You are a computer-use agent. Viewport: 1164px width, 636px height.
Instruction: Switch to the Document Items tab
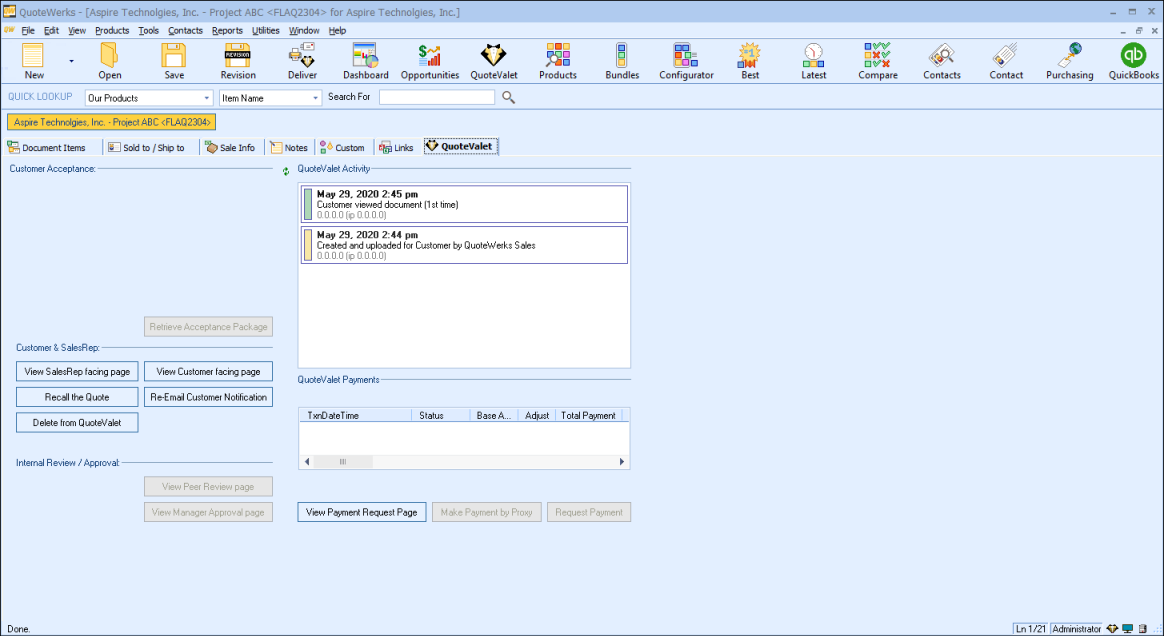[x=47, y=147]
